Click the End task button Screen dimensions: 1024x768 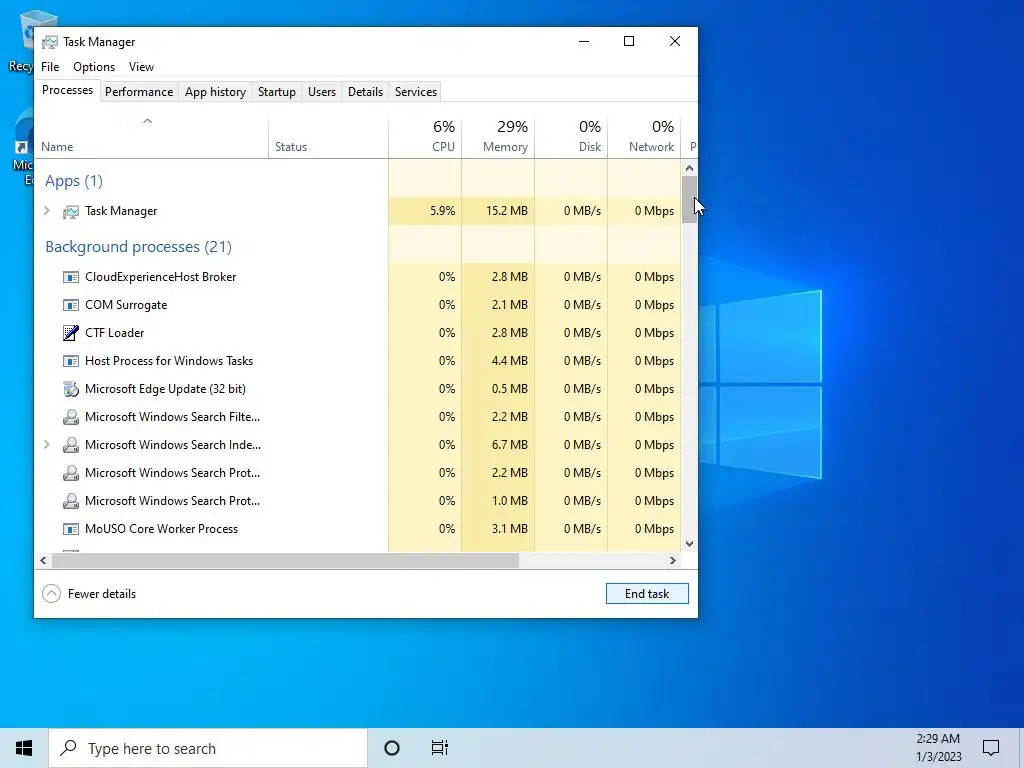647,594
